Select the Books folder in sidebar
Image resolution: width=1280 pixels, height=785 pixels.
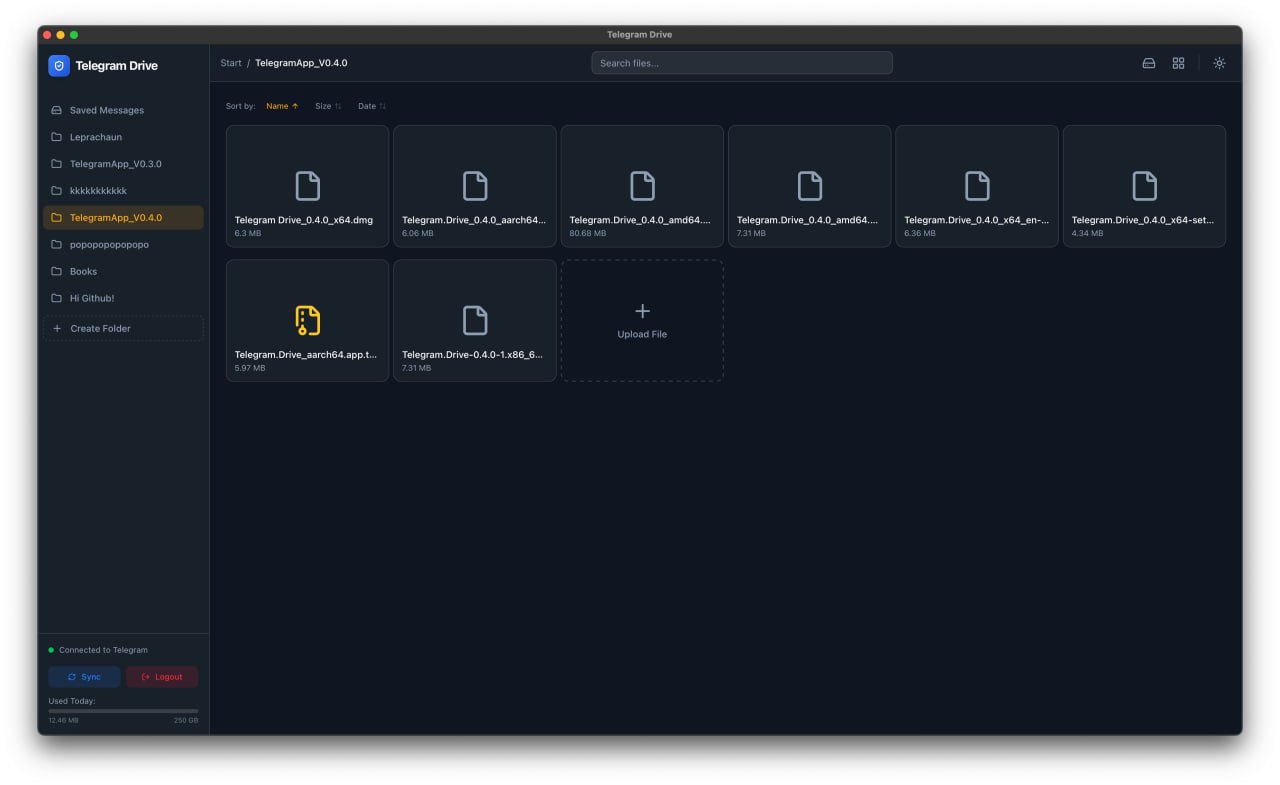[83, 271]
